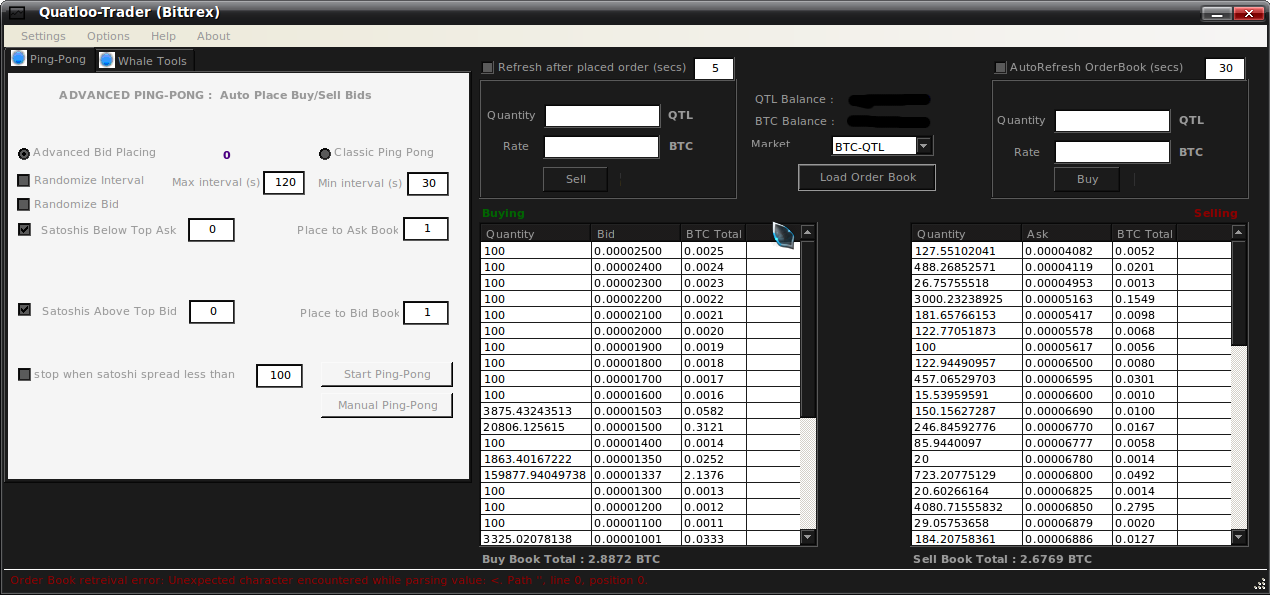Click the Buy Book Total 2.8872 BTC text
1270x595 pixels.
tap(571, 559)
